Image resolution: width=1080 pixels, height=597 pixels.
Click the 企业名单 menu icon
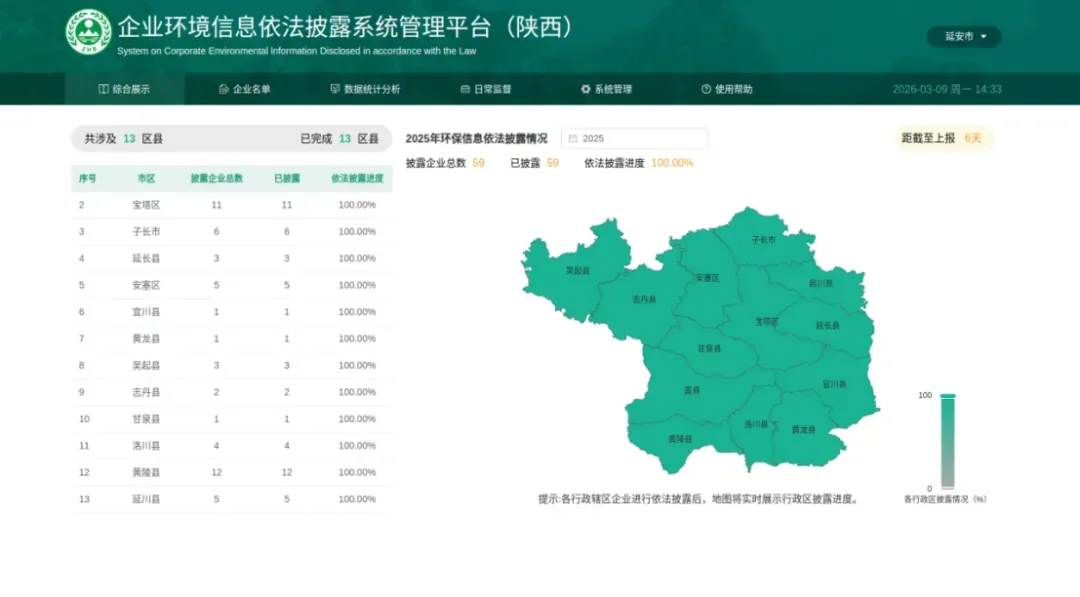tap(224, 89)
